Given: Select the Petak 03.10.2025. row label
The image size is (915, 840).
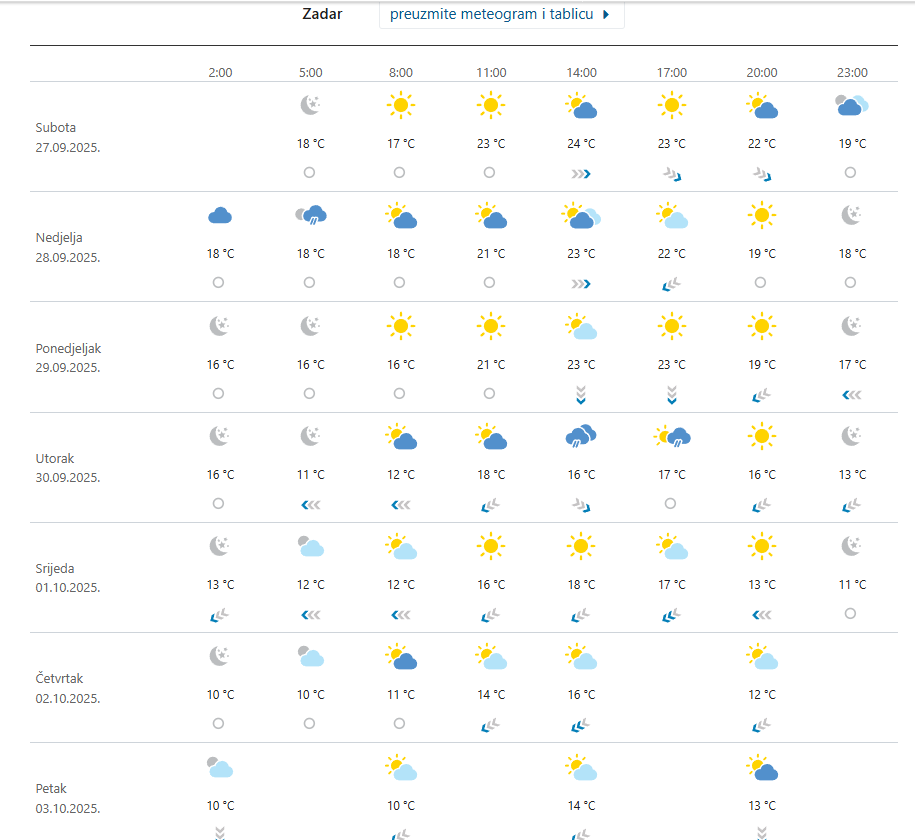Looking at the screenshot, I should pyautogui.click(x=68, y=798).
